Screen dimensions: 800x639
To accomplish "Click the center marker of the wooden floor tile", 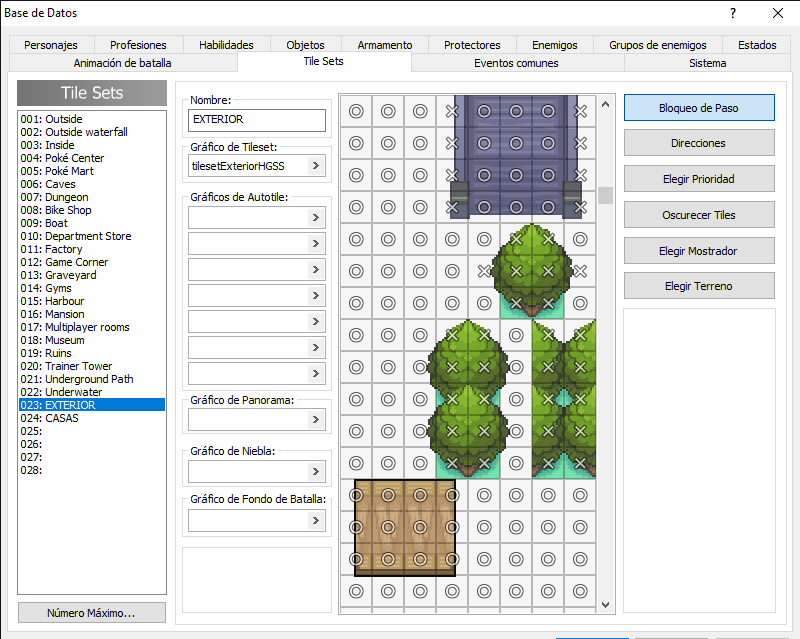I will (388, 527).
